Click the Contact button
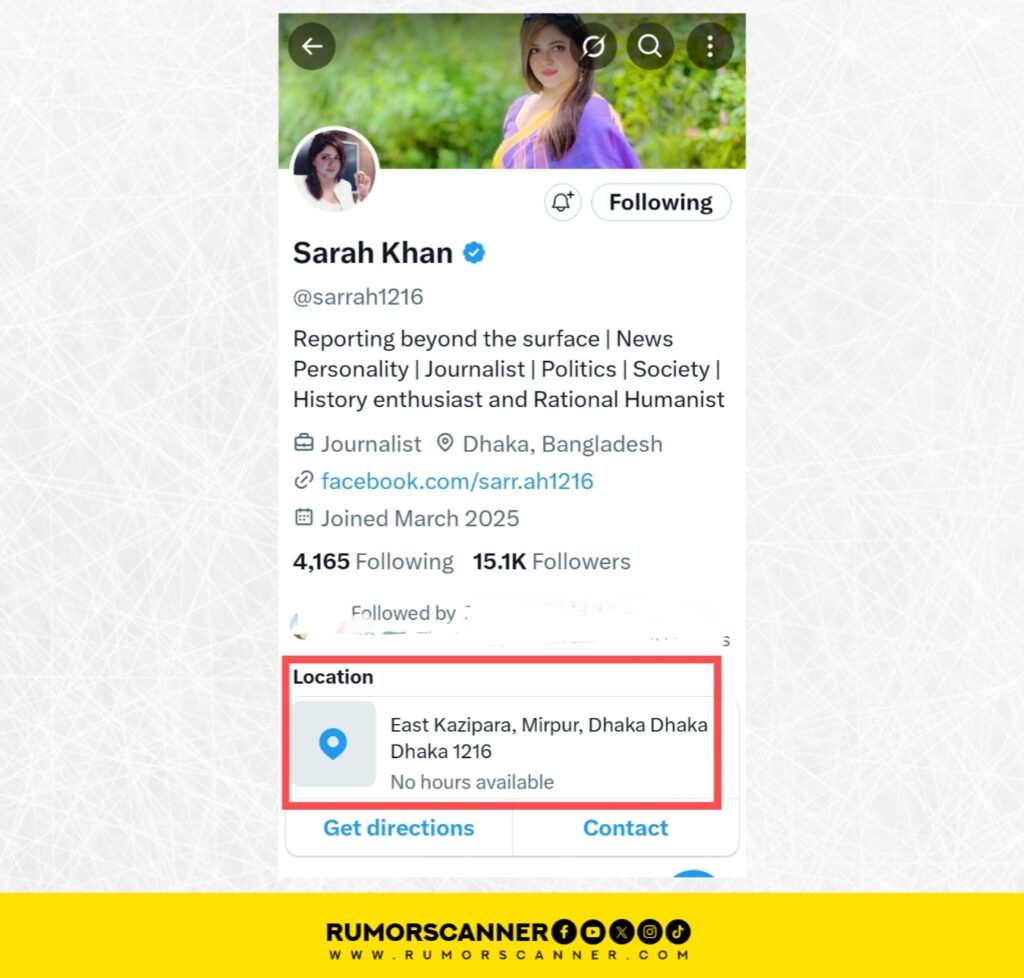 [x=626, y=828]
